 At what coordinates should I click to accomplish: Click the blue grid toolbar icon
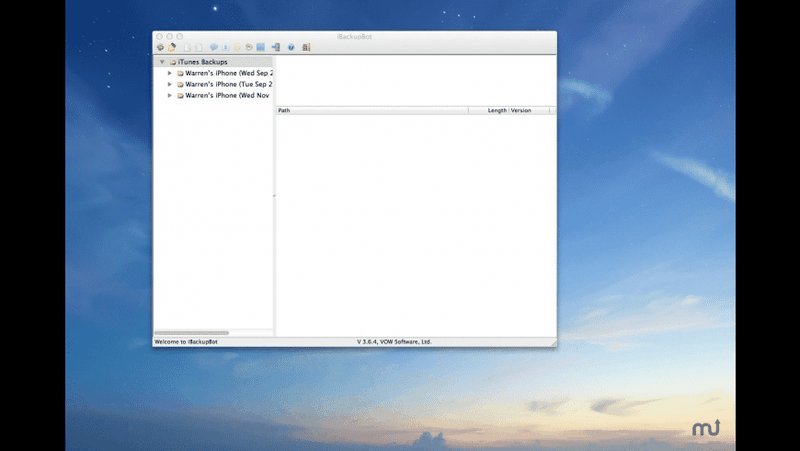(x=261, y=47)
